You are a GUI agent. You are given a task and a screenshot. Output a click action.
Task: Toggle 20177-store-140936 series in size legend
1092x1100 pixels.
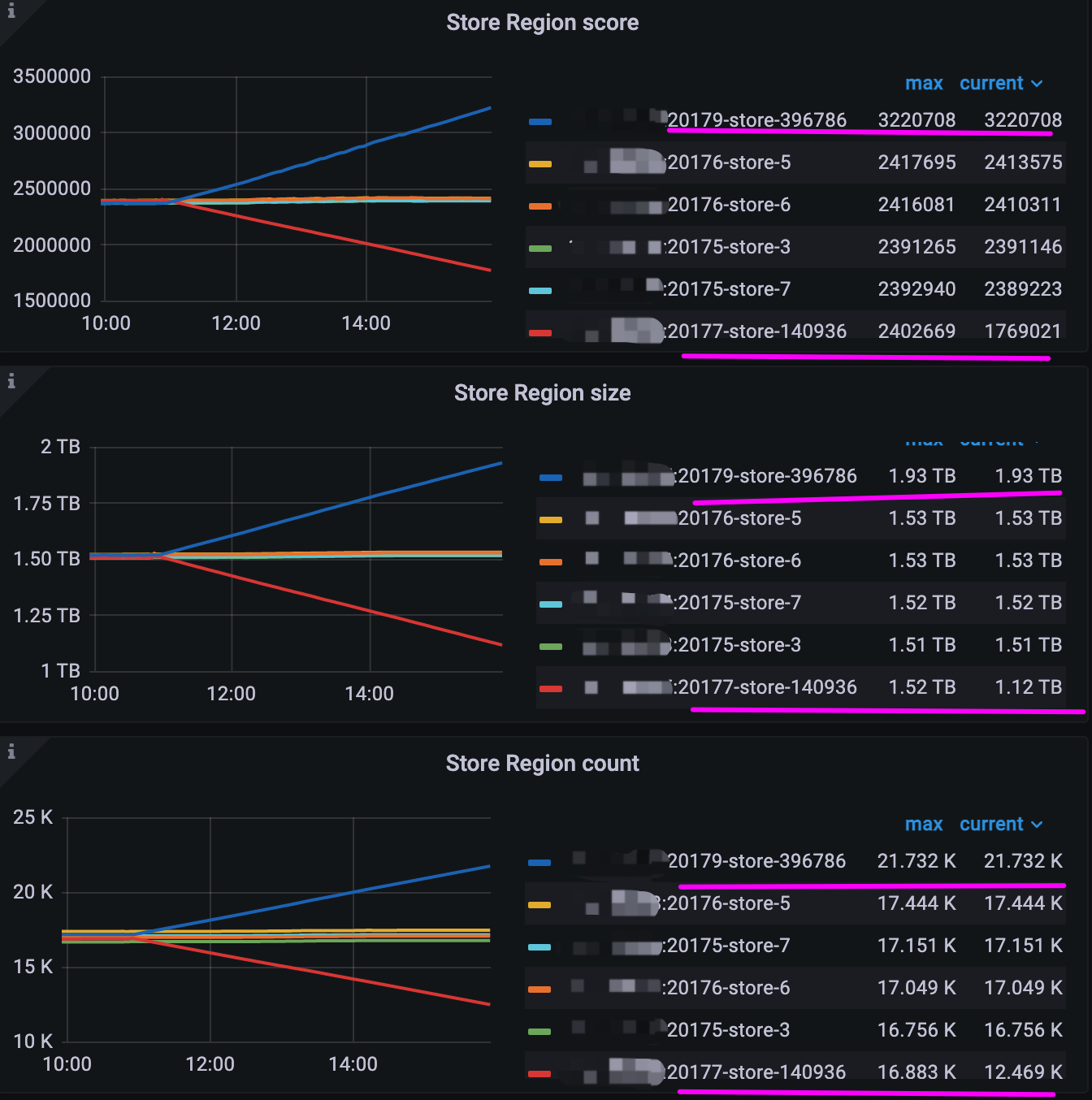tap(766, 687)
